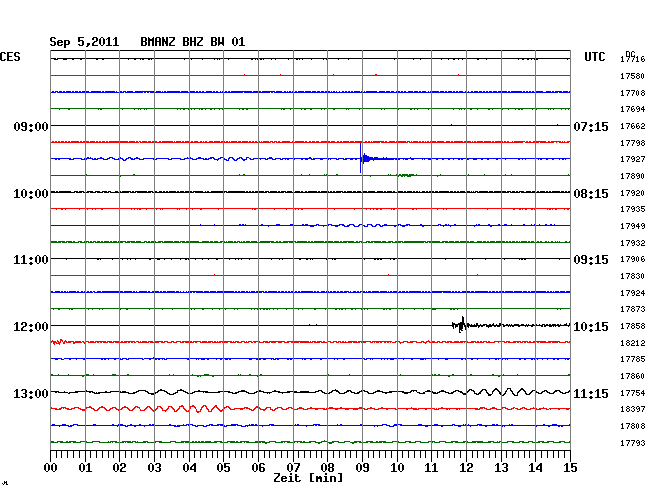This screenshot has height=494, width=650.
Task: Click the sharp blue spike near minute 09
Action: click(x=361, y=158)
